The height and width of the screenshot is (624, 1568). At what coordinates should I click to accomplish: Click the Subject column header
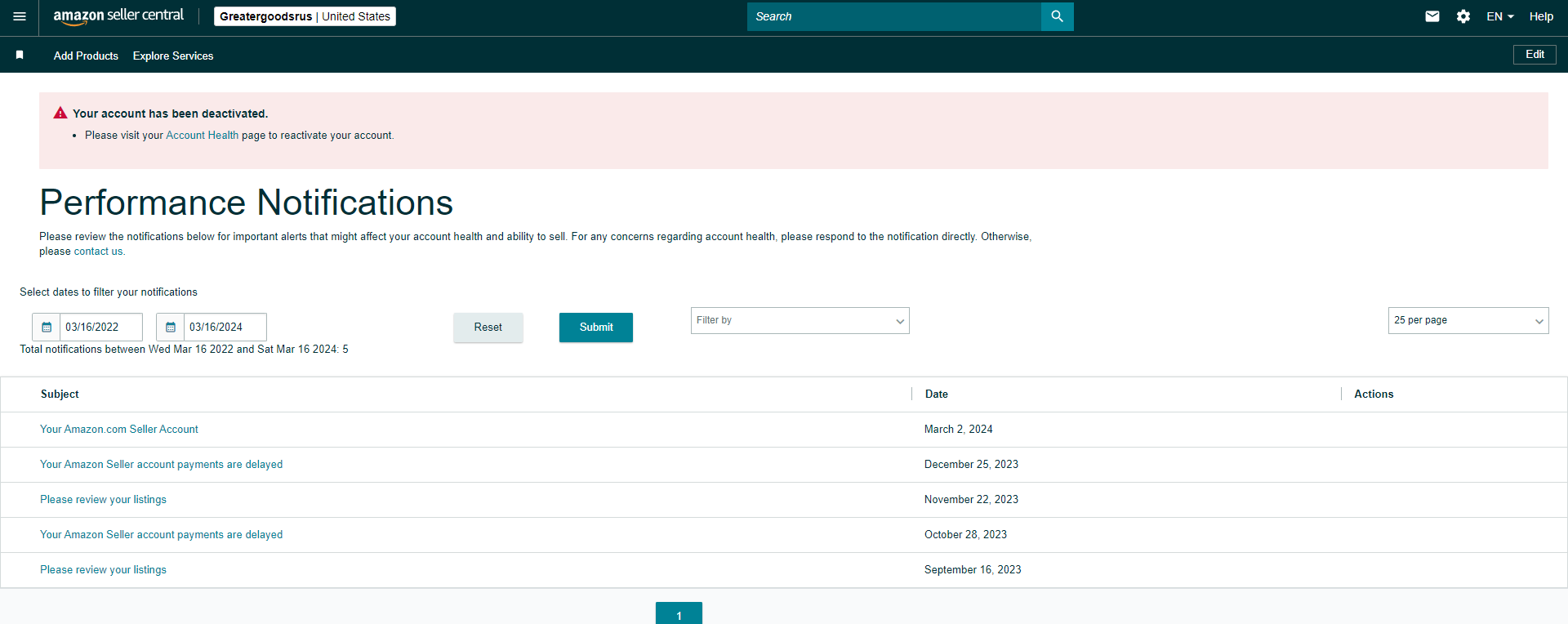pyautogui.click(x=60, y=394)
